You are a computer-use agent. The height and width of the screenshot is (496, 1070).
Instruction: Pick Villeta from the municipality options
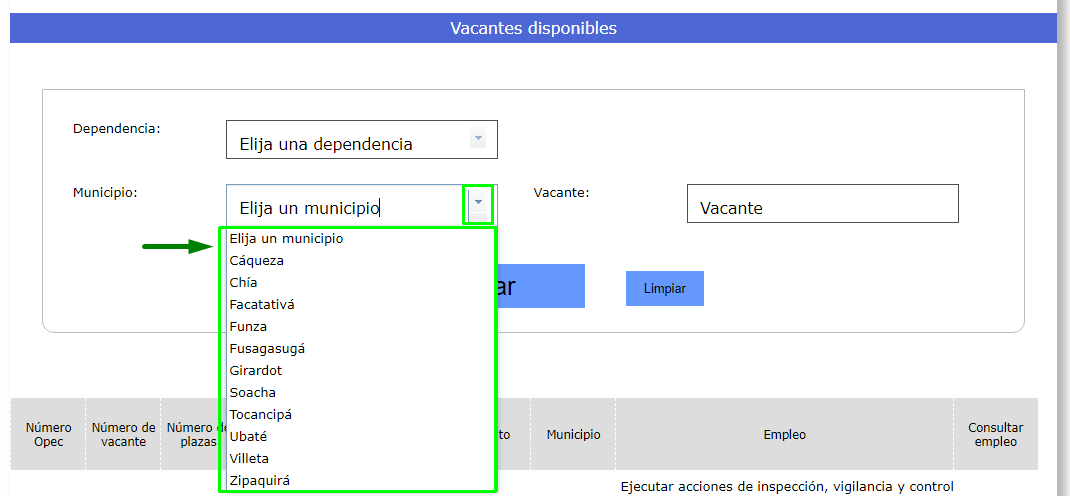click(x=249, y=459)
